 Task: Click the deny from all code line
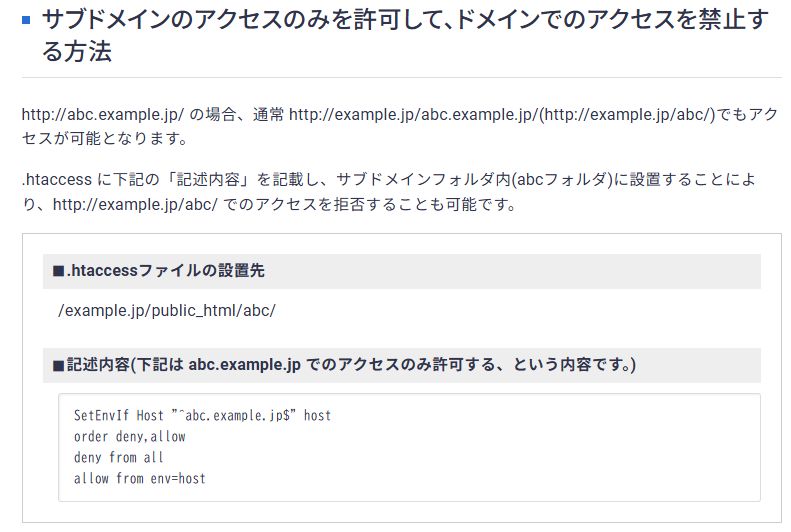(119, 457)
